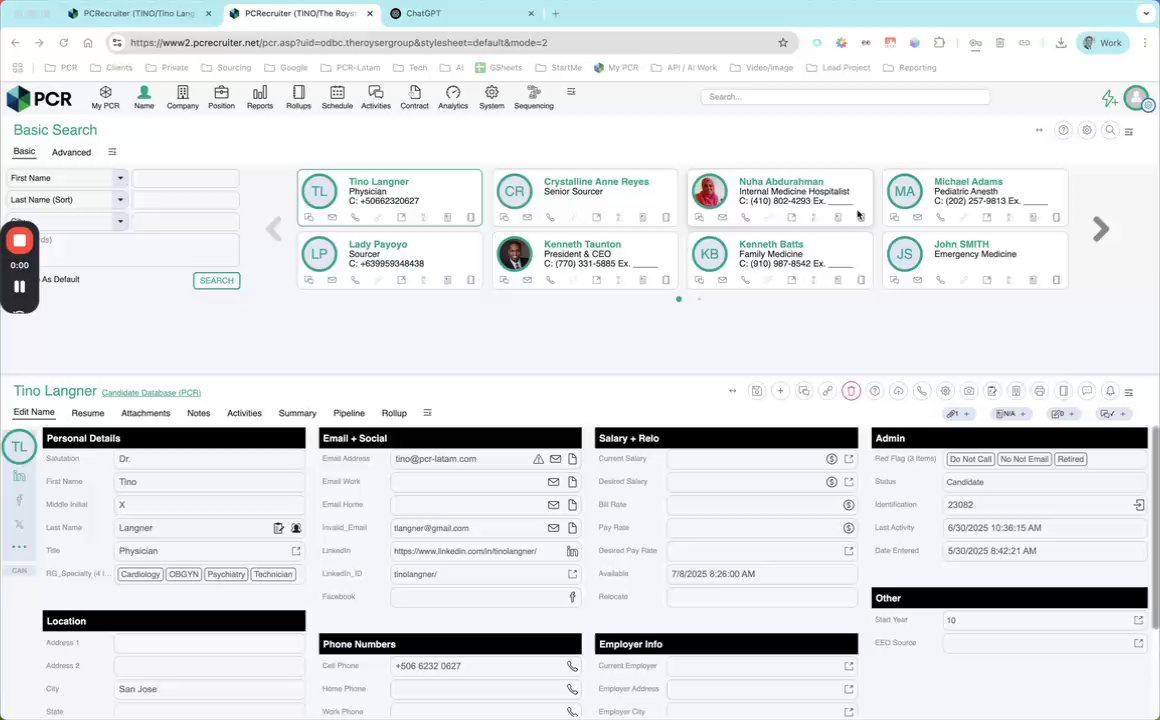Open the Activities toolbar icon
Image resolution: width=1160 pixels, height=720 pixels.
[376, 97]
